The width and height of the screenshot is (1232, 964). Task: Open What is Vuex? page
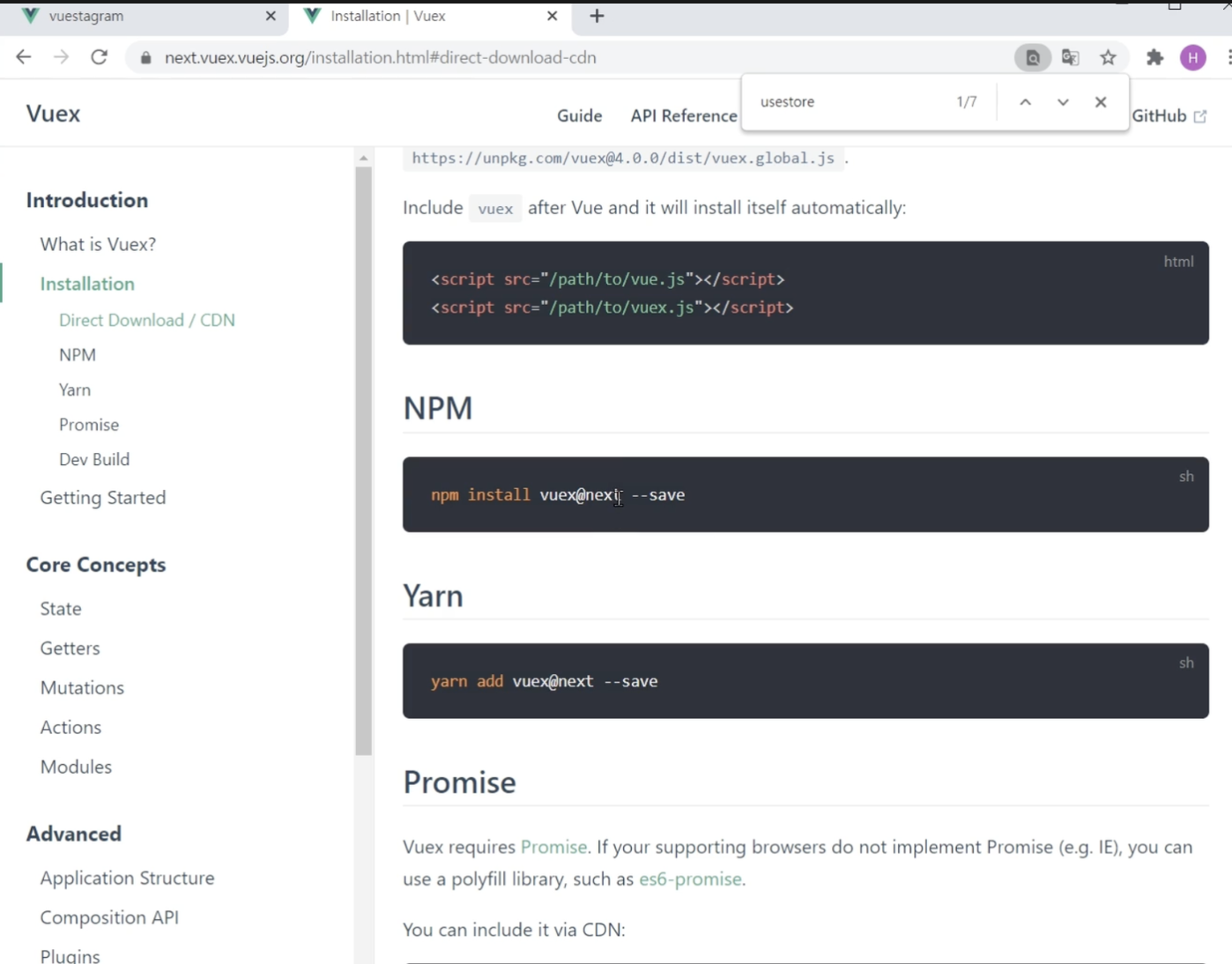point(98,244)
